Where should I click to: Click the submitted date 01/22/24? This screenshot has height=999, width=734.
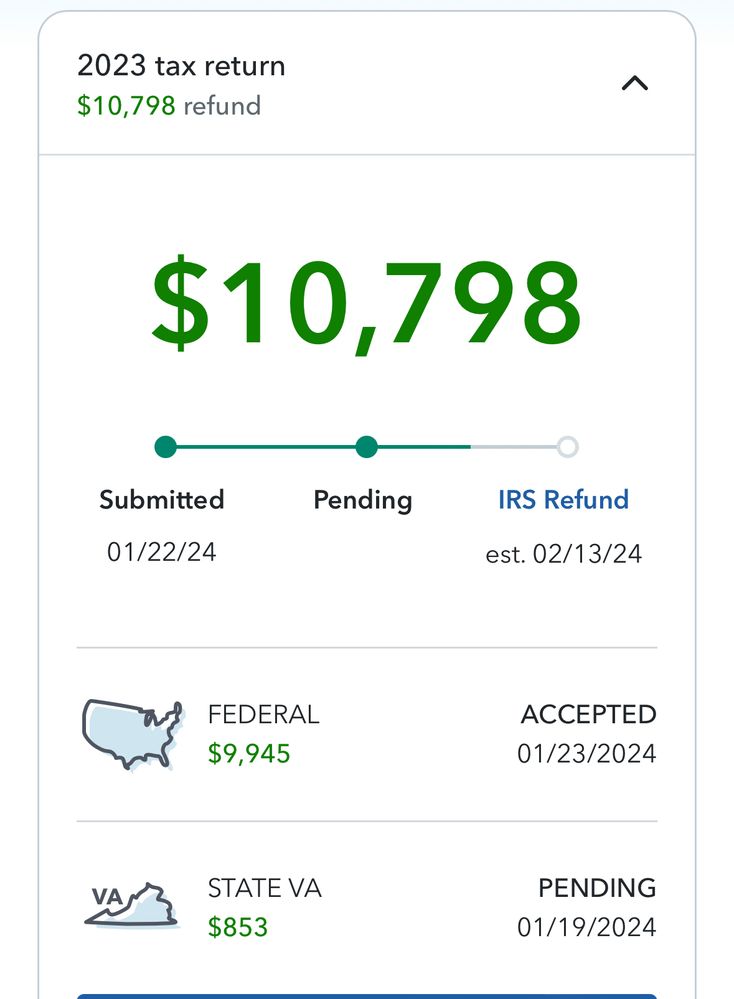click(161, 551)
